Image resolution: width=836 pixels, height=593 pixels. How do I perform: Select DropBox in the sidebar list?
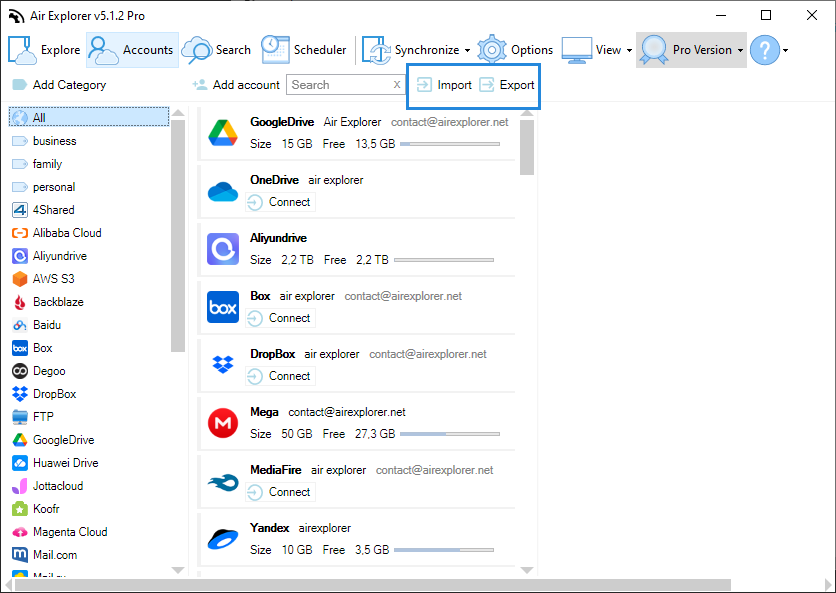(44, 394)
